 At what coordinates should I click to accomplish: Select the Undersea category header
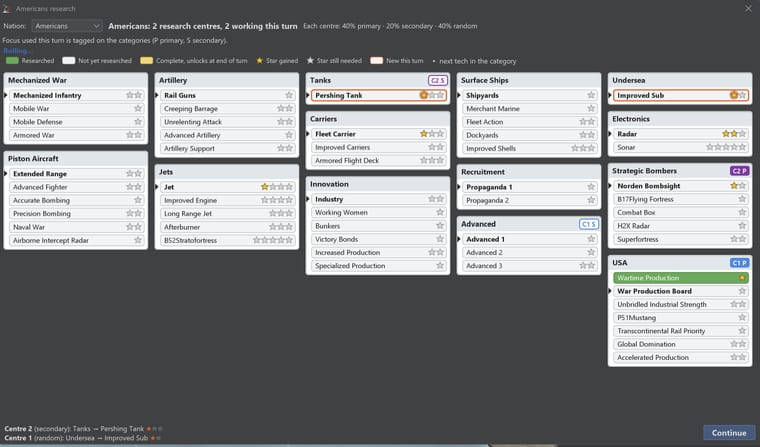pos(680,80)
